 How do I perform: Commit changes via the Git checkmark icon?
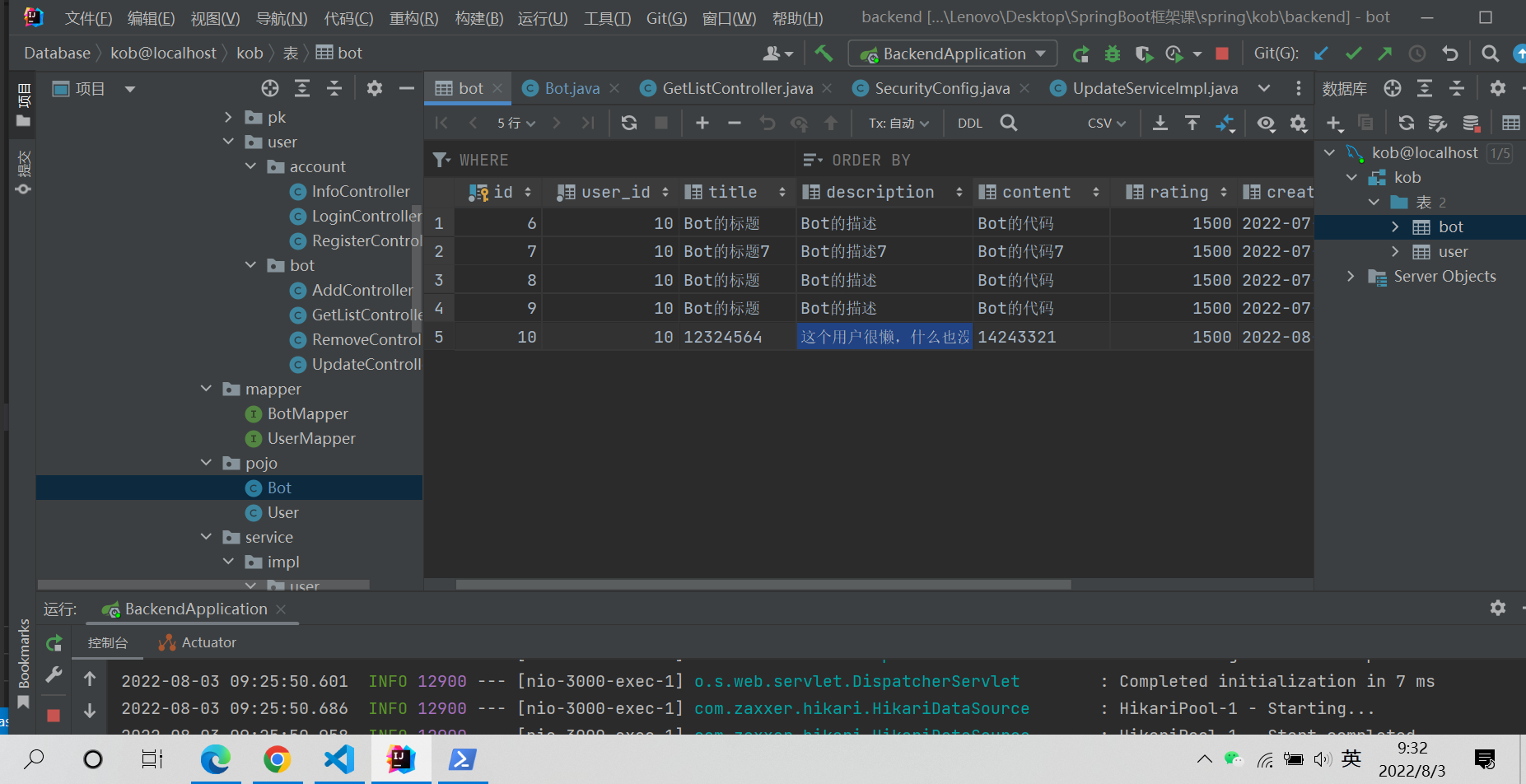pyautogui.click(x=1353, y=53)
